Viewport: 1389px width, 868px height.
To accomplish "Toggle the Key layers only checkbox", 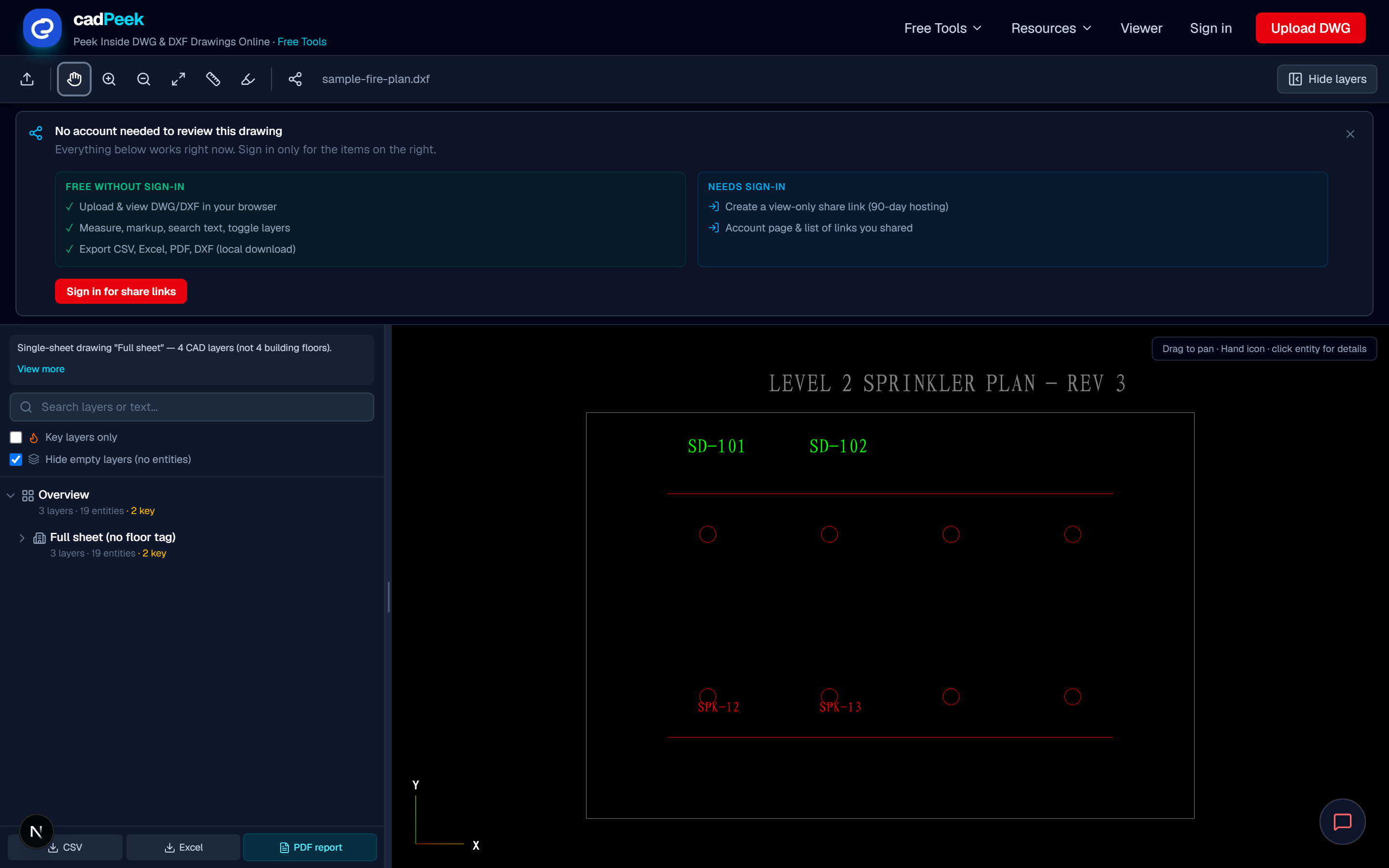I will click(16, 437).
